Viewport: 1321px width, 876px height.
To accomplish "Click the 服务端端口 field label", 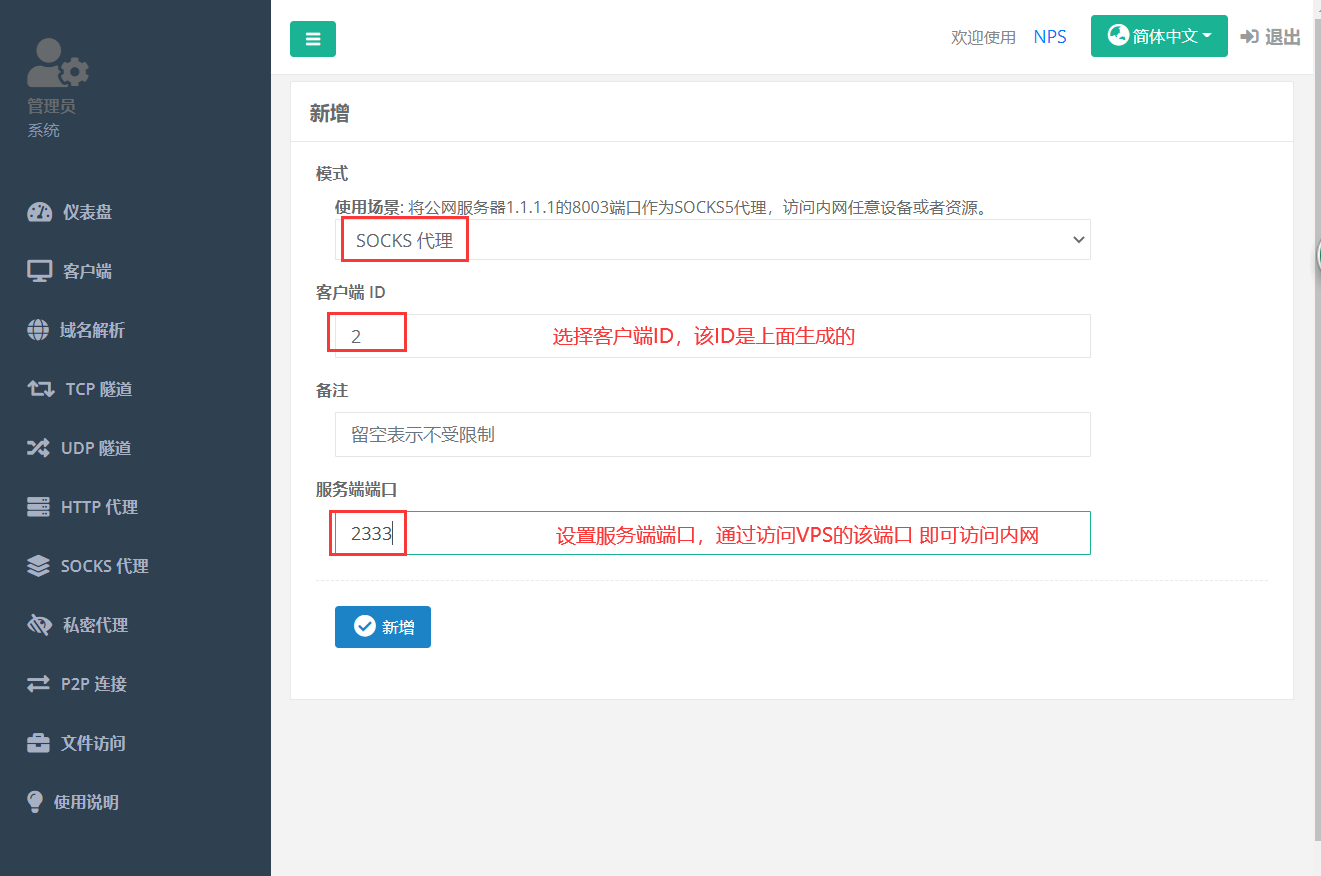I will [x=356, y=489].
